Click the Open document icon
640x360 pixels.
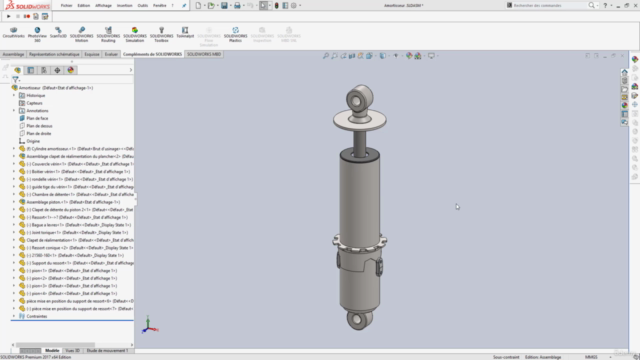(211, 5)
